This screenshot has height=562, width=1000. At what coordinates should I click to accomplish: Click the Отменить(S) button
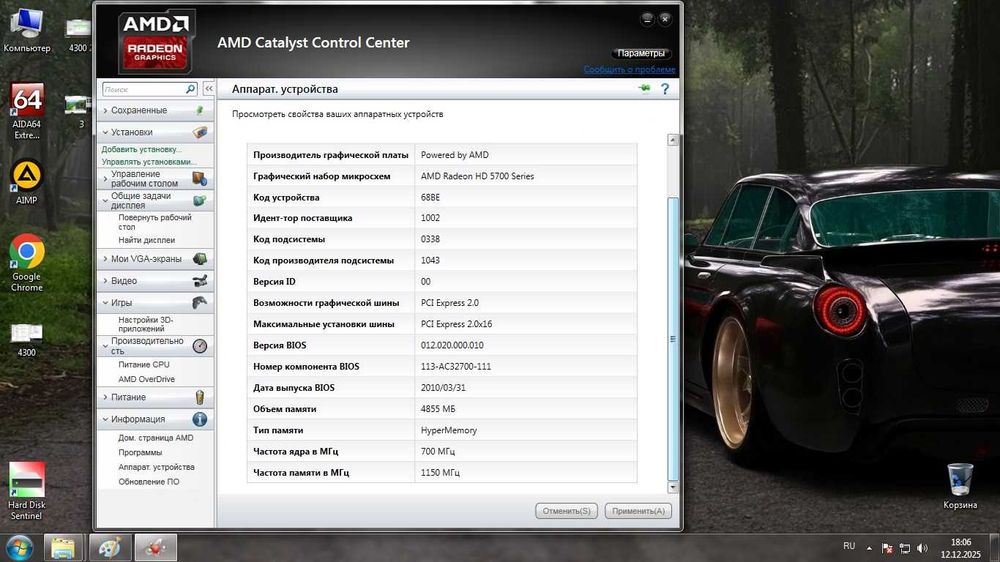[566, 511]
